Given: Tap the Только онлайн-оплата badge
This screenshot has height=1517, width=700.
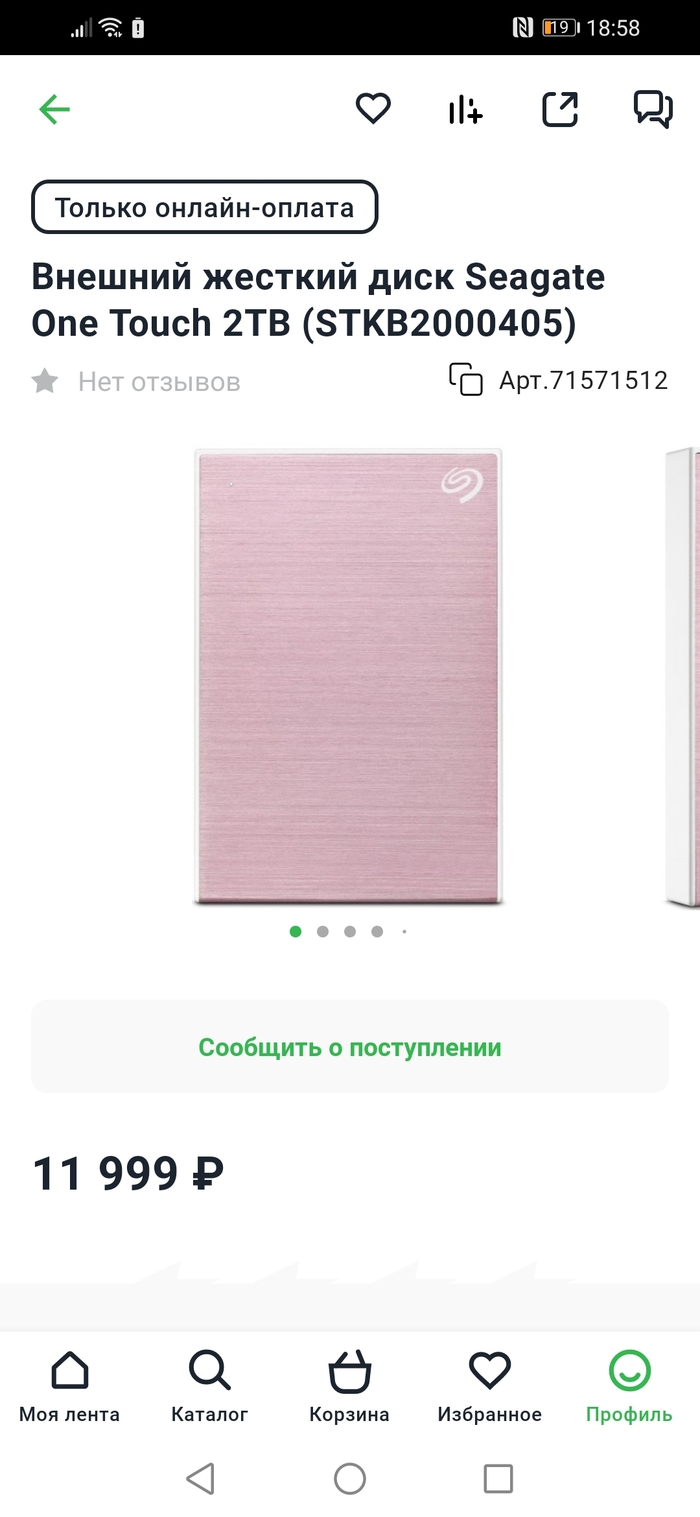Looking at the screenshot, I should [x=205, y=207].
